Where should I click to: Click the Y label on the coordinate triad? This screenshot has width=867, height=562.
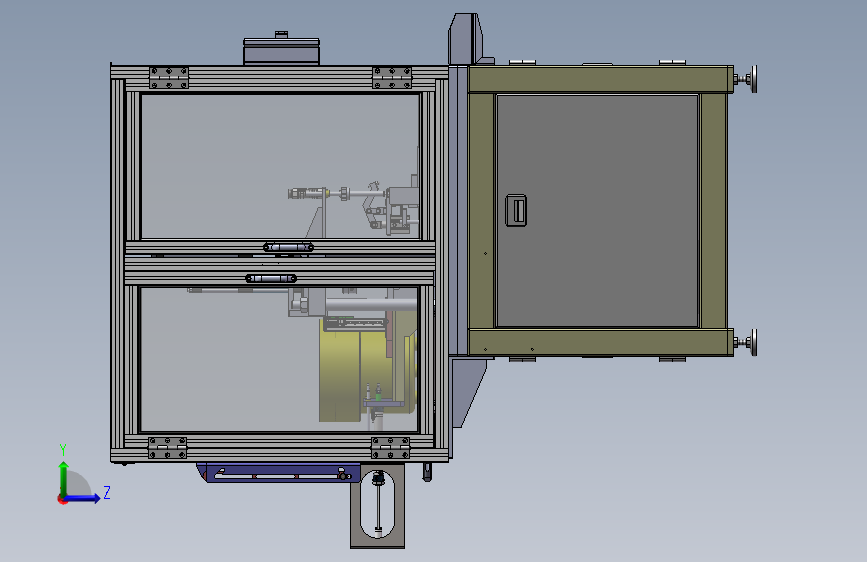click(63, 450)
